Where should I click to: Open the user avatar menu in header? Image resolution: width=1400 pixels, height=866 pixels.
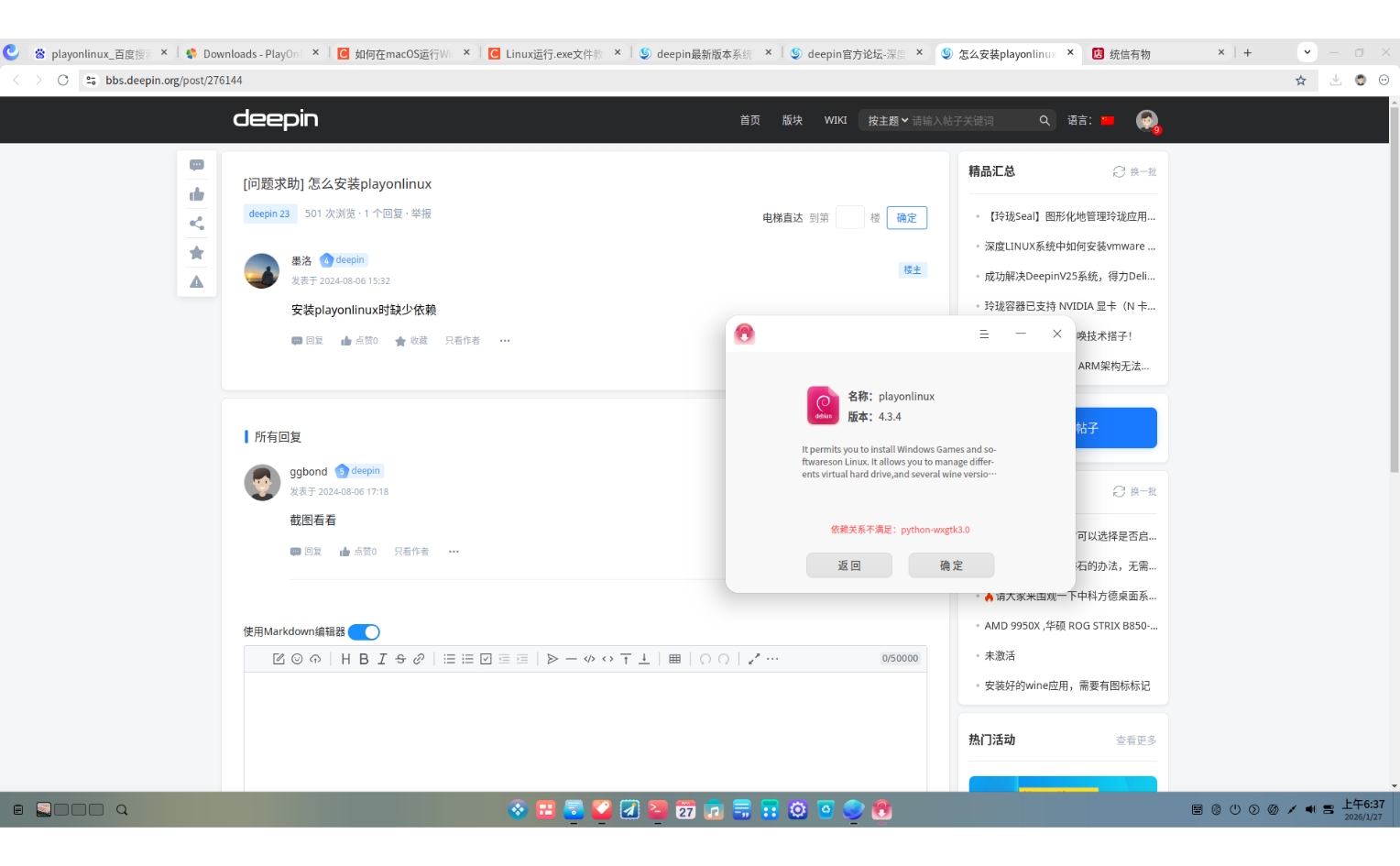pyautogui.click(x=1146, y=120)
